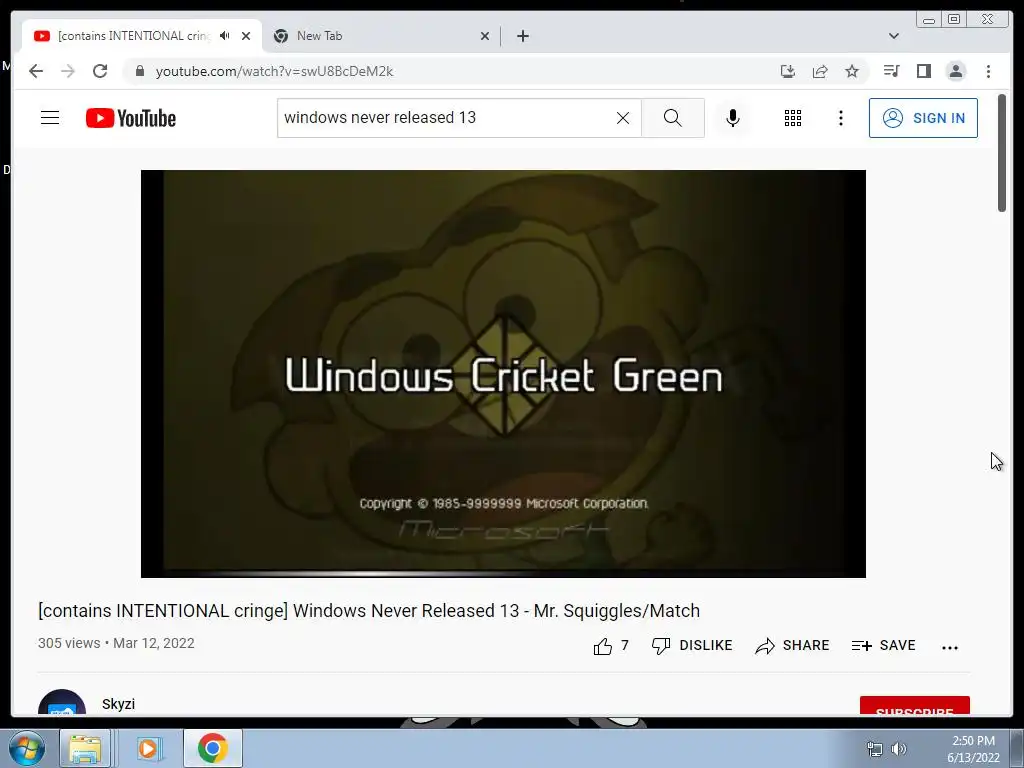Viewport: 1024px width, 768px height.
Task: Open more actions ellipsis under video
Action: pos(950,647)
